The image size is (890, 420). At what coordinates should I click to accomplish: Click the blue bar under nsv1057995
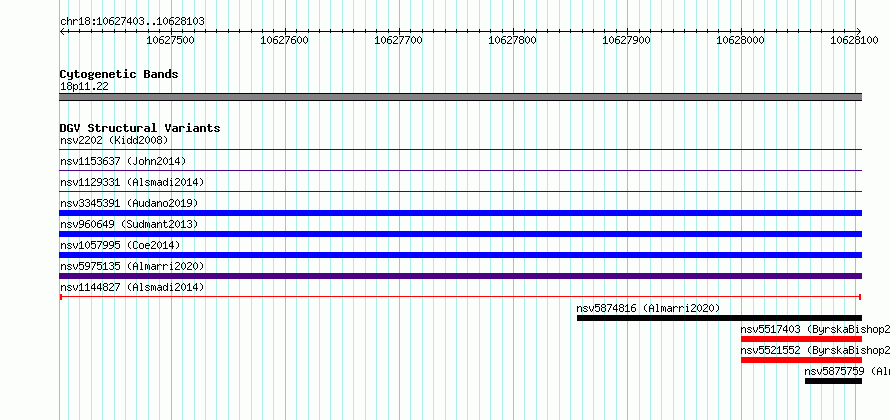[461, 255]
